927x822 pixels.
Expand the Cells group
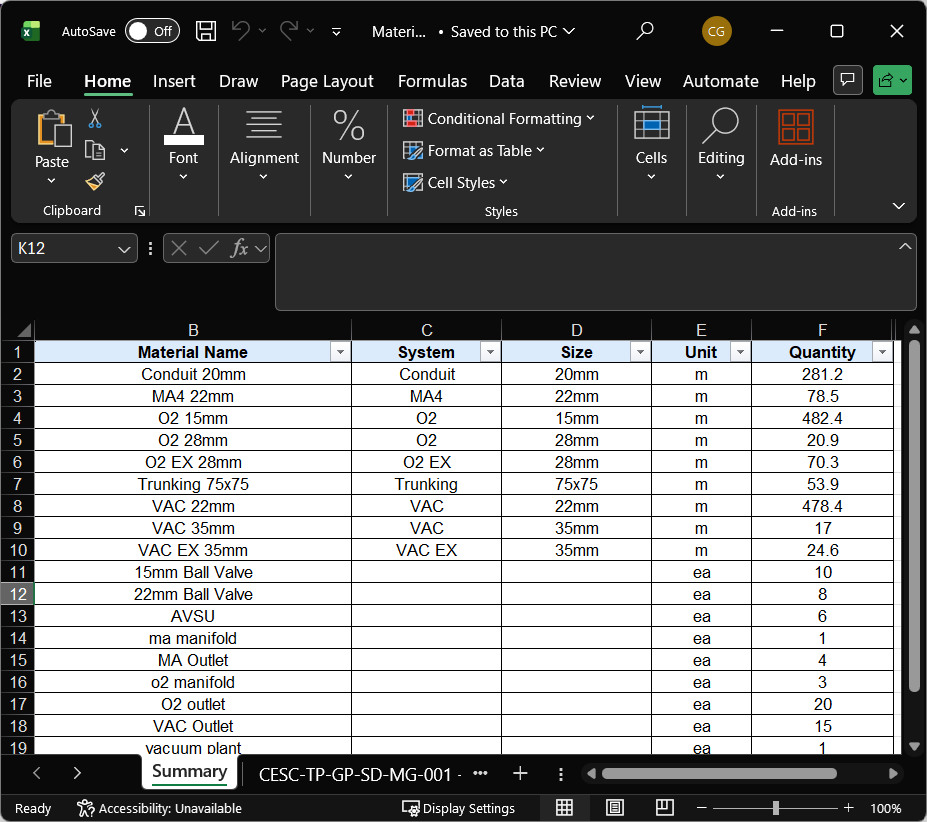click(x=651, y=144)
